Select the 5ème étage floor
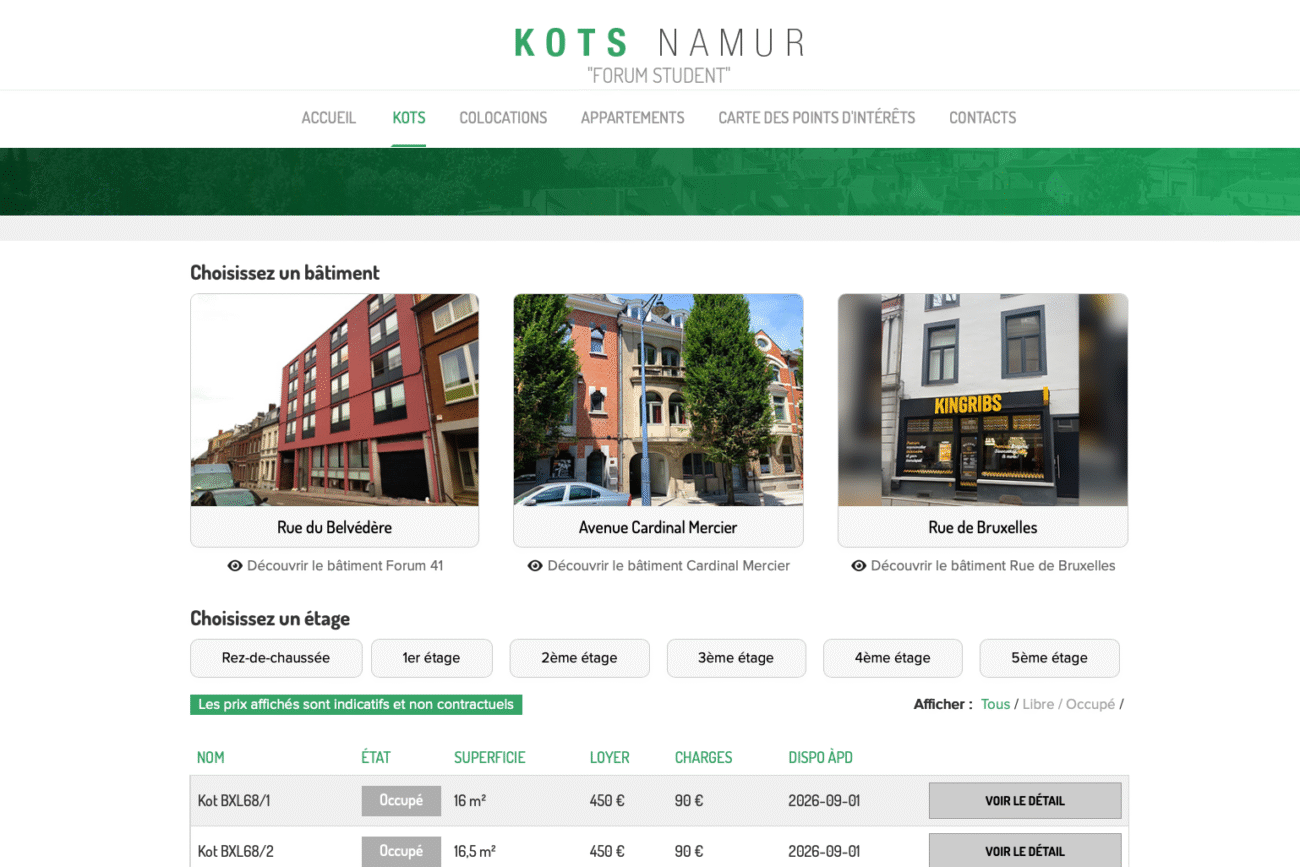Image resolution: width=1300 pixels, height=867 pixels. pos(1049,658)
